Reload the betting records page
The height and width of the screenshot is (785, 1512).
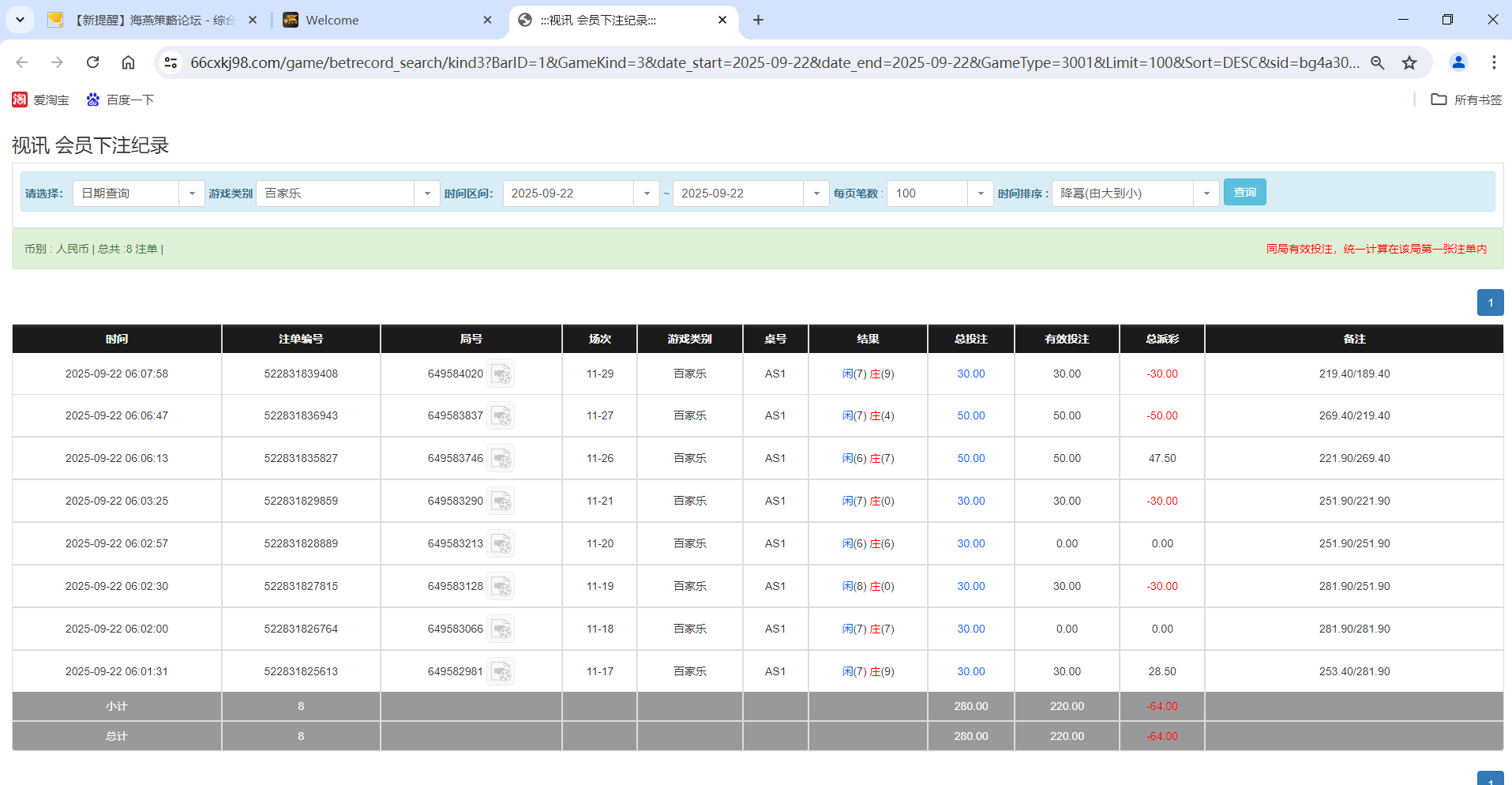pyautogui.click(x=92, y=62)
